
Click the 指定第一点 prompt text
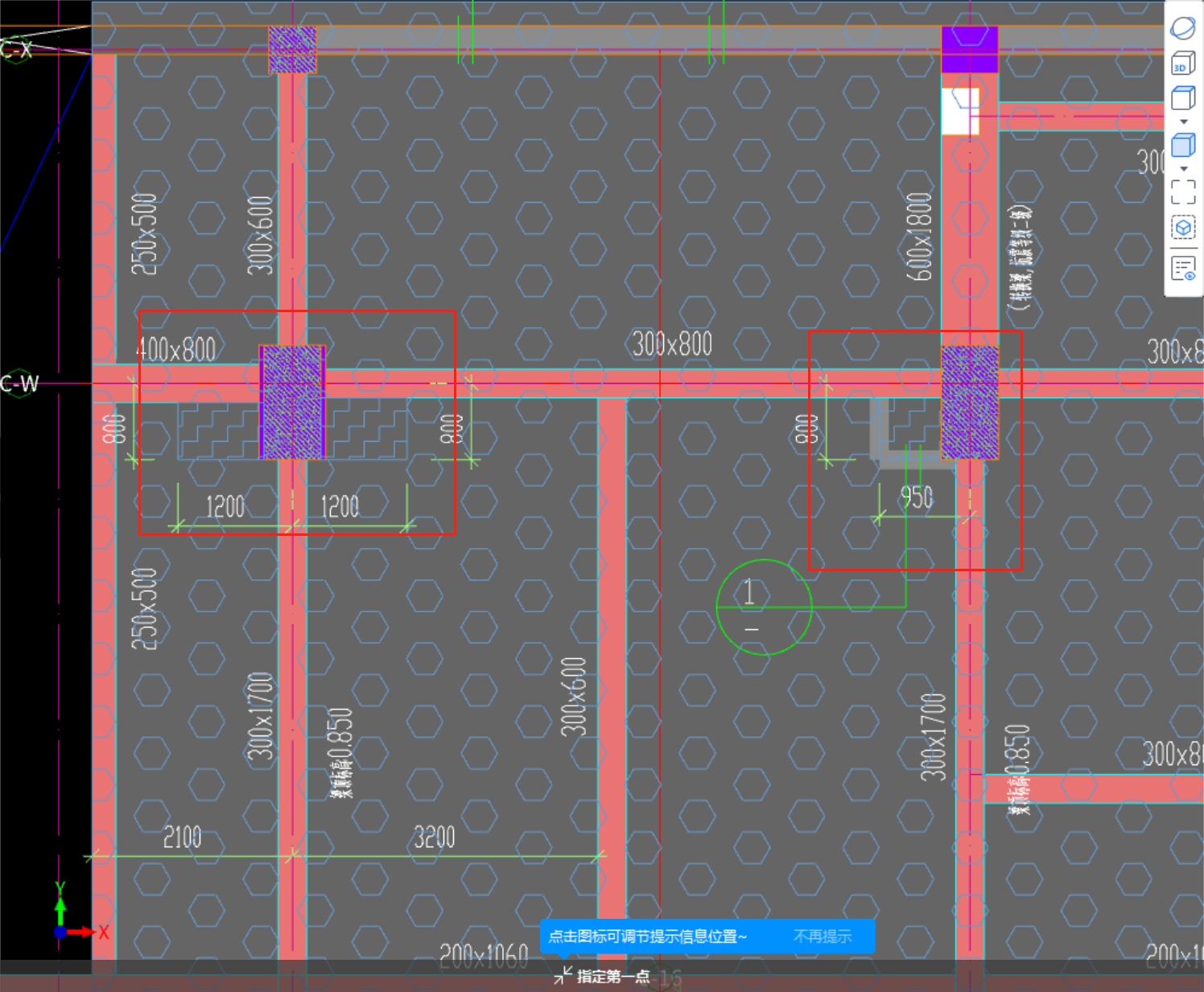(x=613, y=976)
